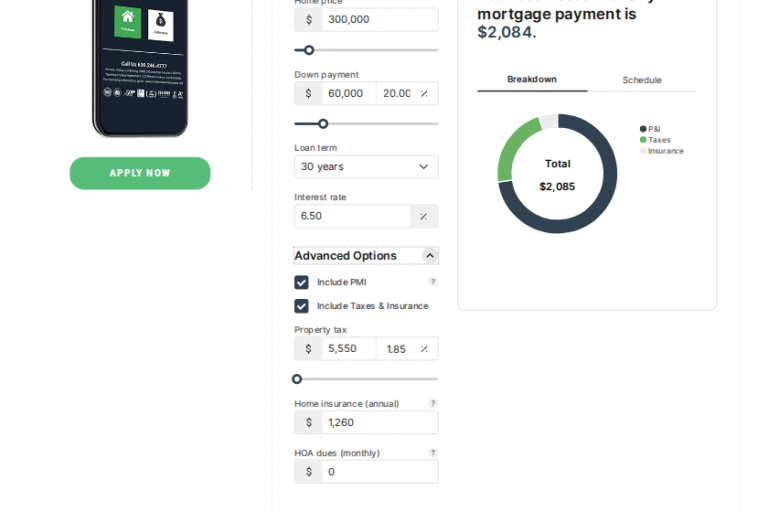Click the Home insurance annual amount field

point(379,422)
